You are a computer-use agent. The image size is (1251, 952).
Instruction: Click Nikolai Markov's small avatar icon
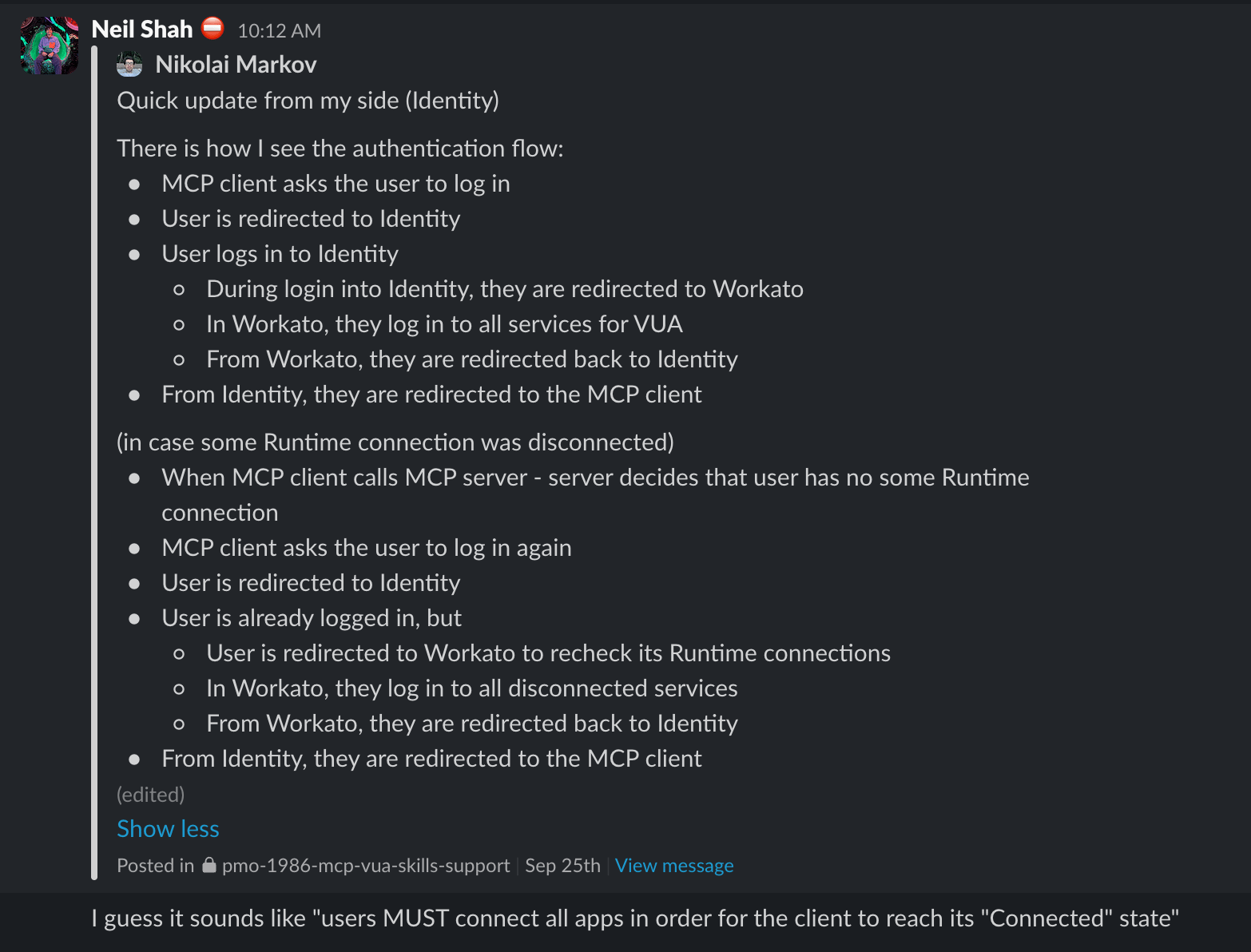(129, 64)
